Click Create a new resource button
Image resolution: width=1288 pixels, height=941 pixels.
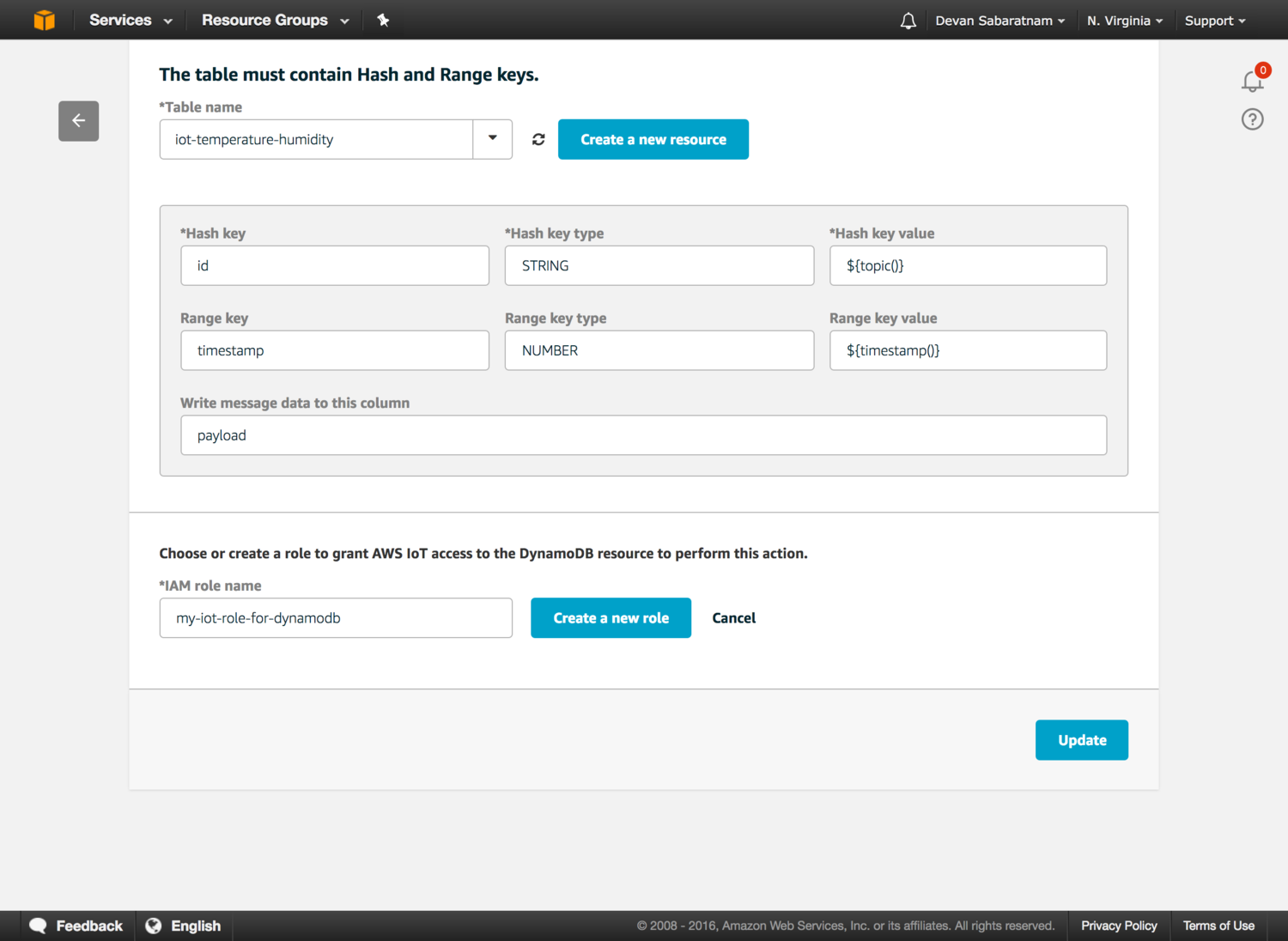click(653, 139)
